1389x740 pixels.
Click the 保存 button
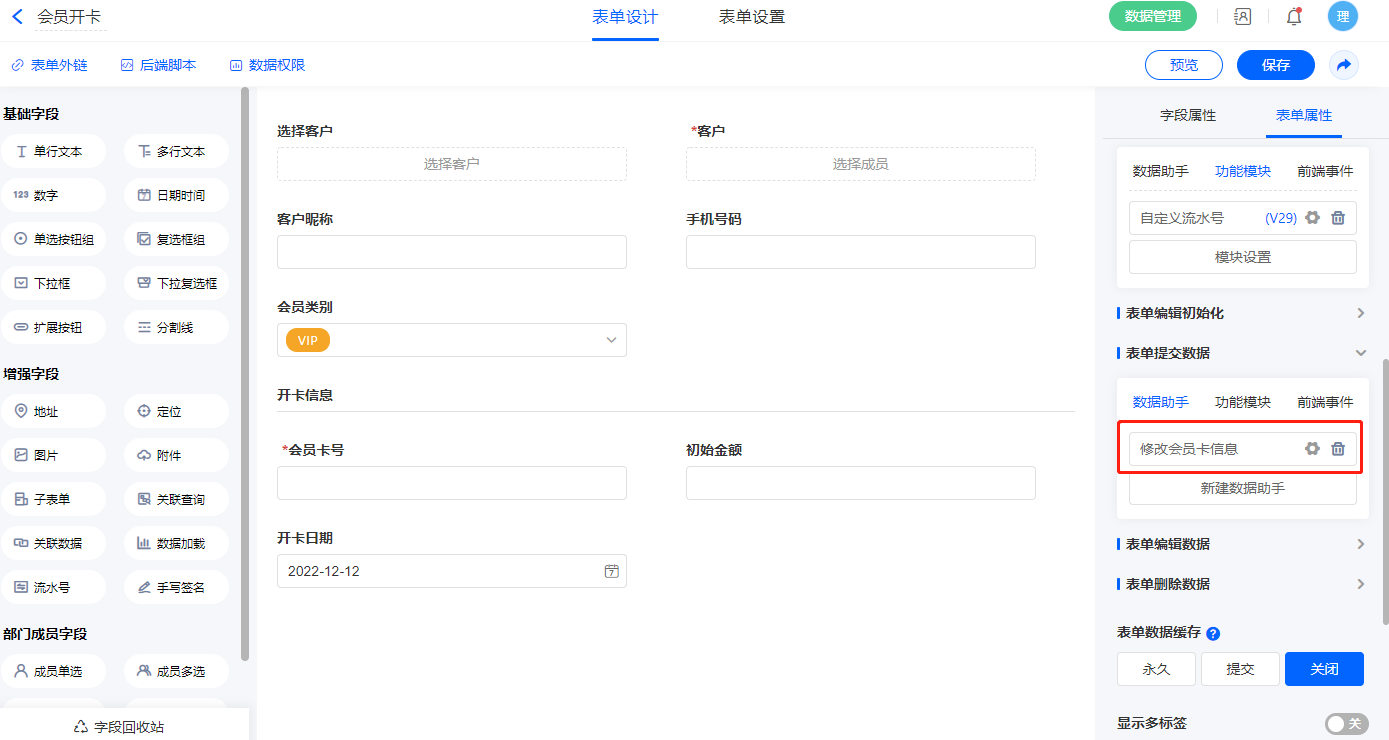point(1275,65)
